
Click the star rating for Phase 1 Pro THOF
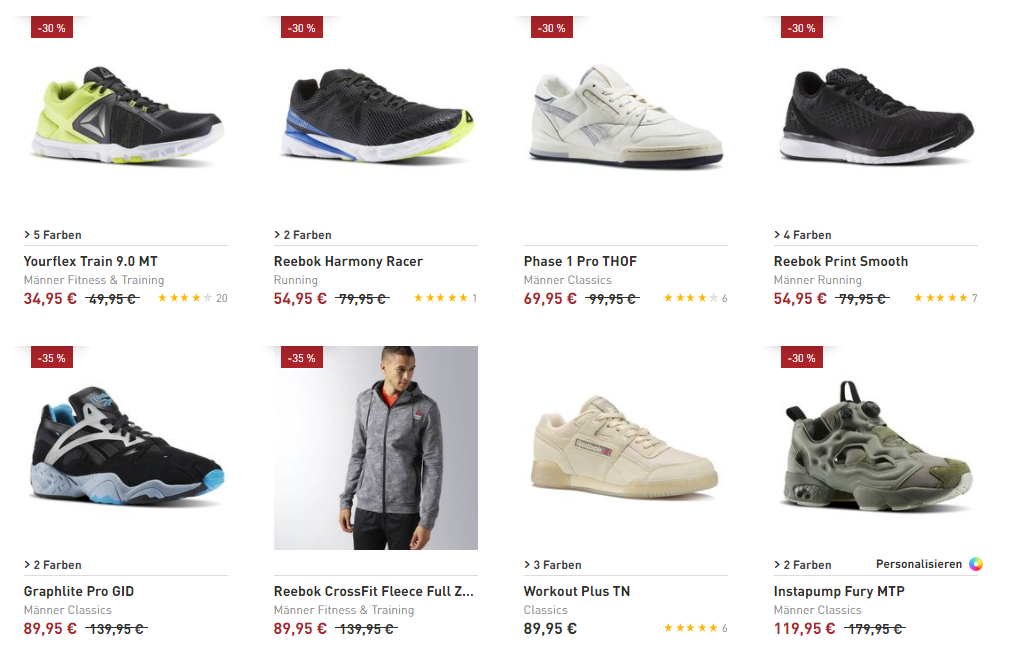[x=690, y=298]
